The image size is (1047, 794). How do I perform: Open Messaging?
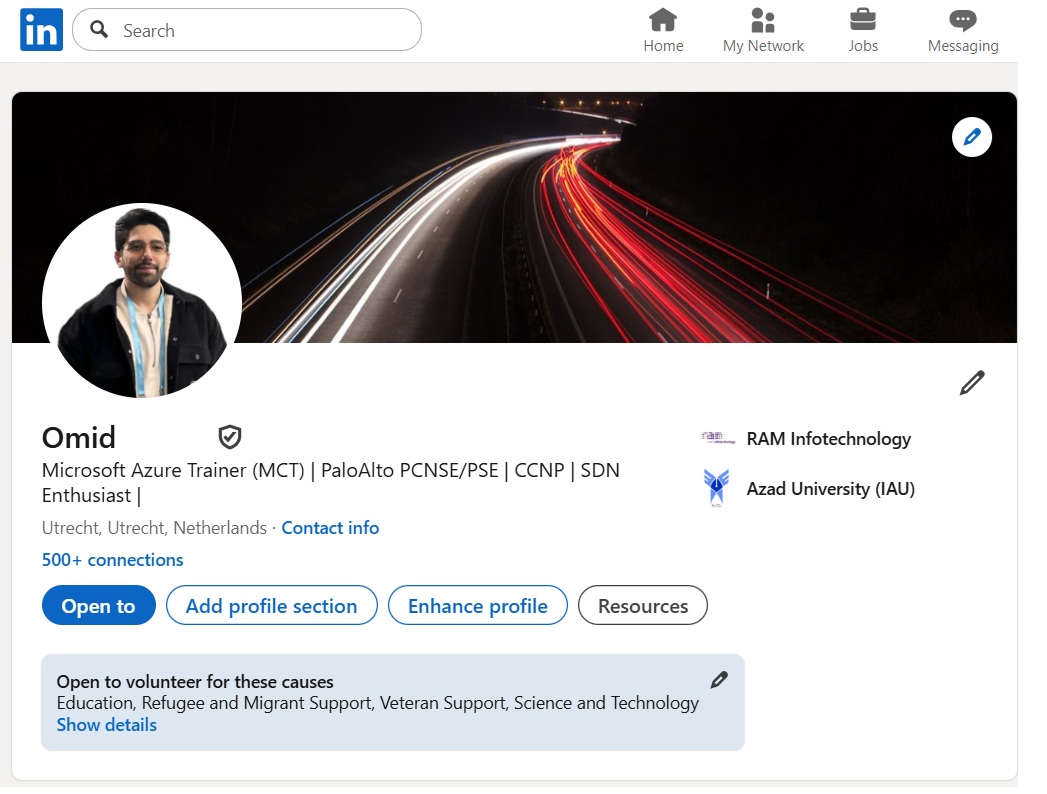pos(961,30)
